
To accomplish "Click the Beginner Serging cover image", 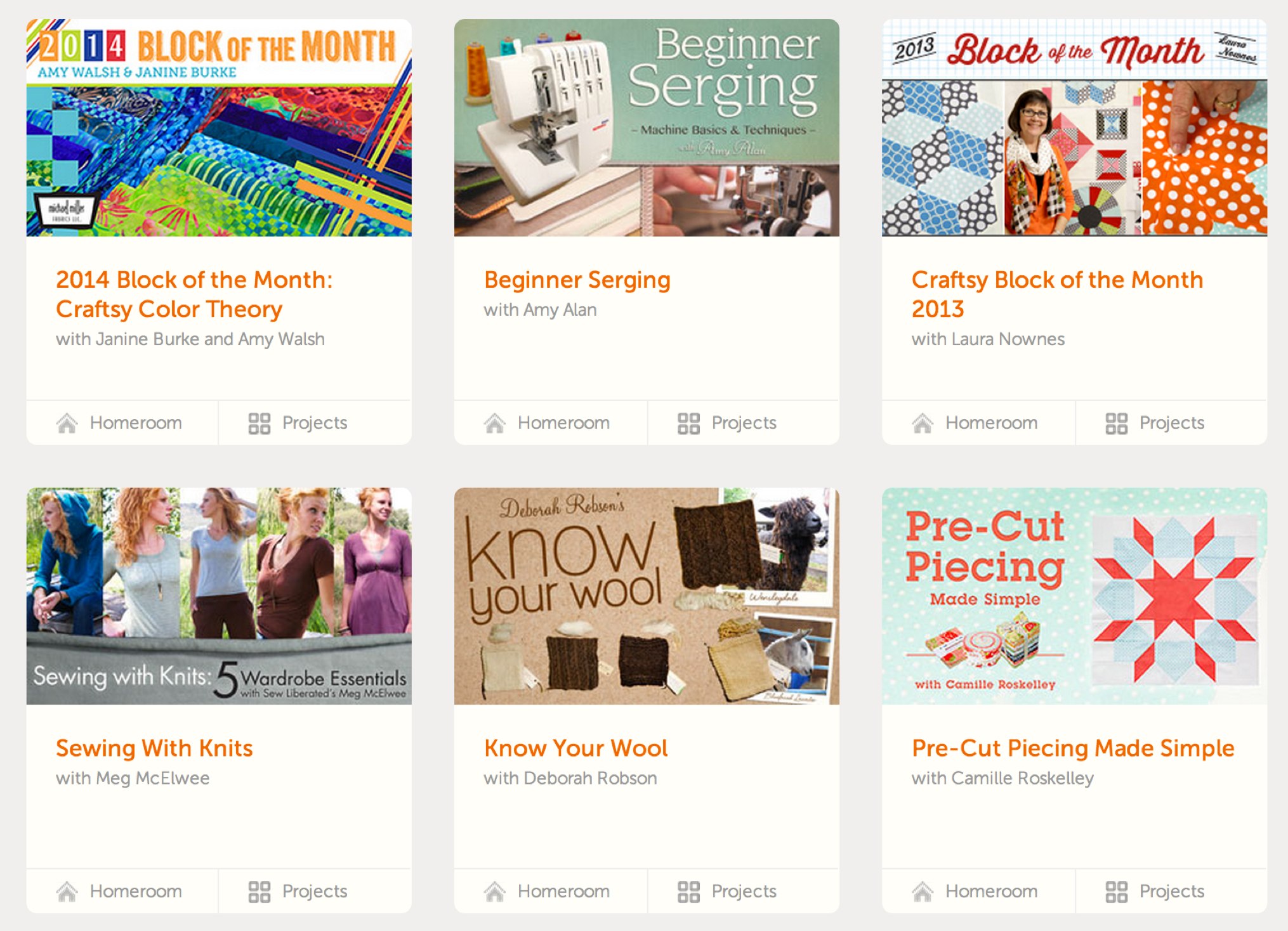I will pos(648,127).
